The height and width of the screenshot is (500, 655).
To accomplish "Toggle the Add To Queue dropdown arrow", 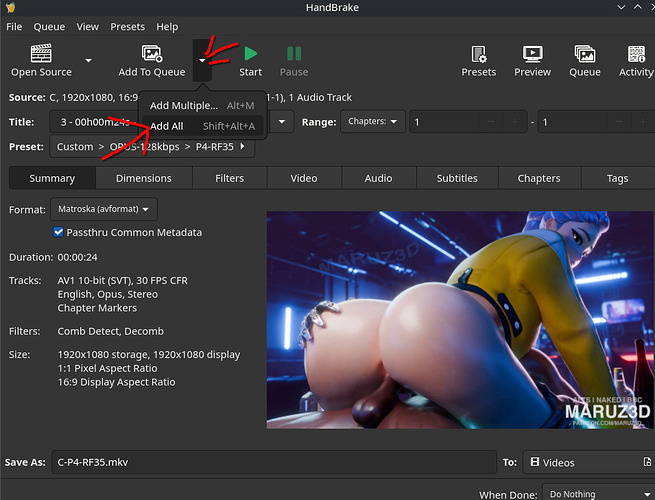I will [202, 61].
